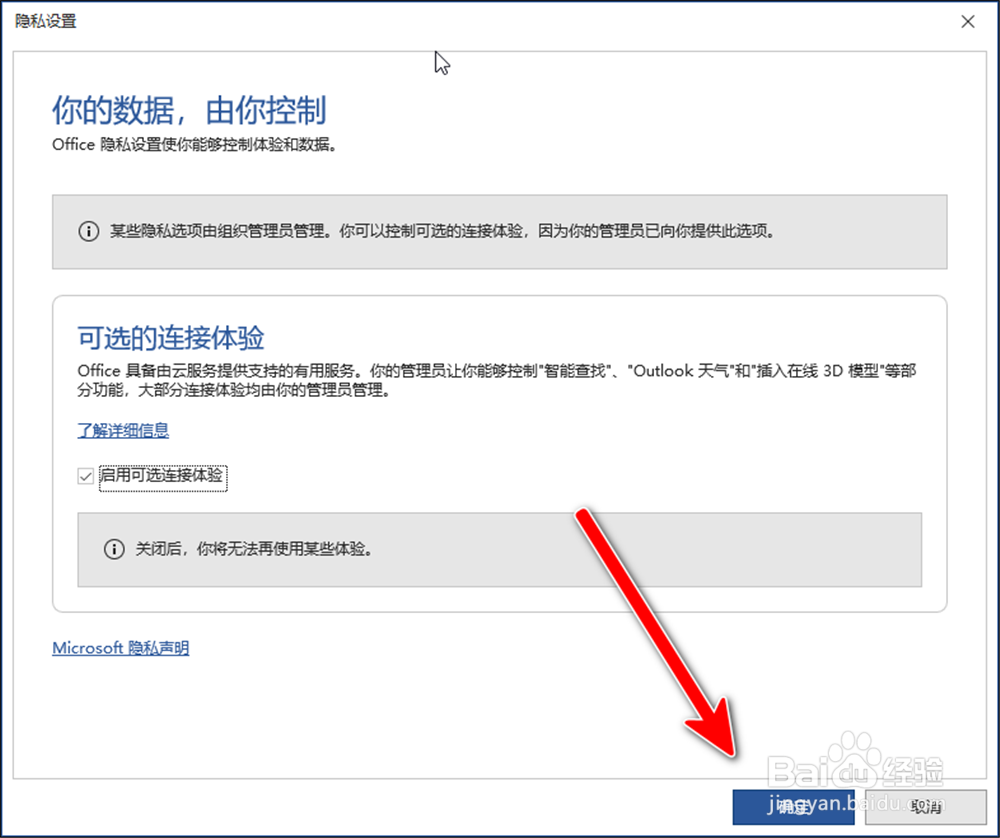The width and height of the screenshot is (1000, 838).
Task: Click the 取消 button
Action: (925, 807)
